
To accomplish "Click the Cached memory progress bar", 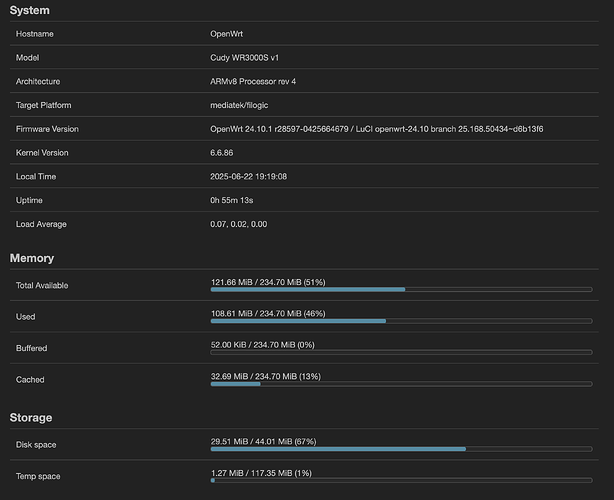I will tap(400, 383).
